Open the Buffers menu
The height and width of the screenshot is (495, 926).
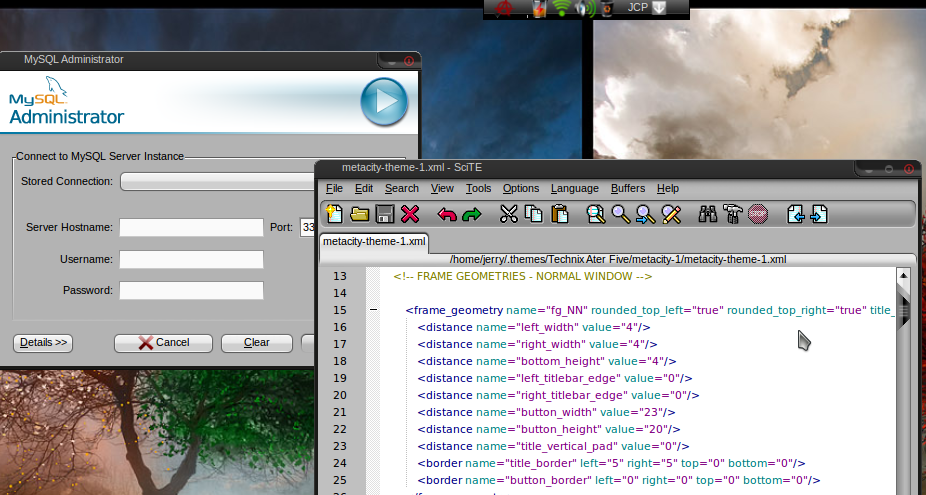click(x=628, y=188)
